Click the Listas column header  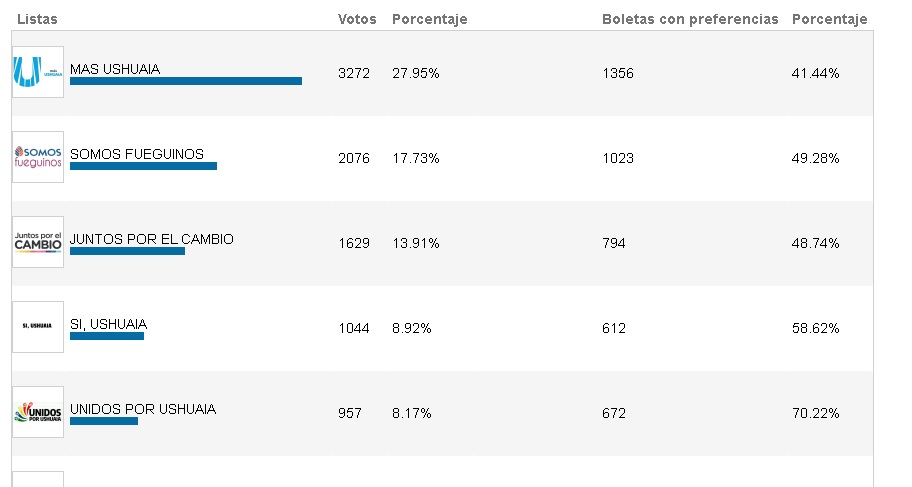tap(37, 19)
